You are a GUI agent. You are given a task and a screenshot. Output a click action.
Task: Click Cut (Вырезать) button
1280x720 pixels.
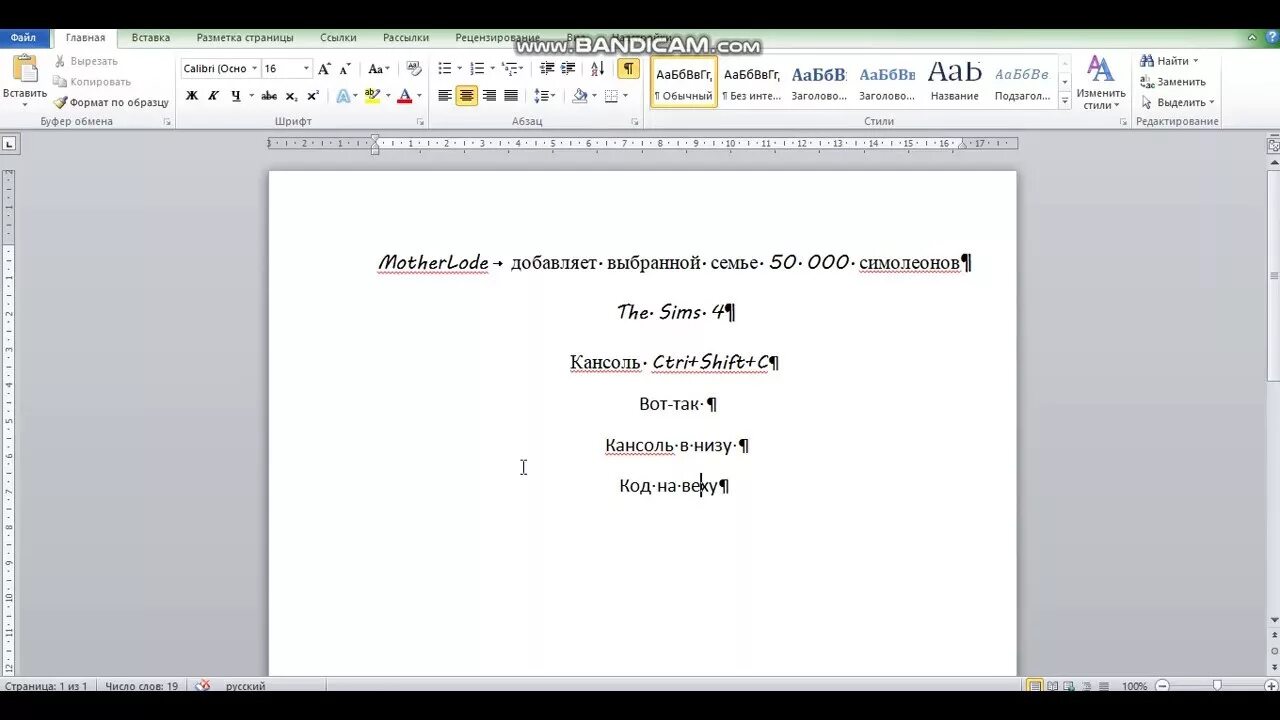(86, 61)
